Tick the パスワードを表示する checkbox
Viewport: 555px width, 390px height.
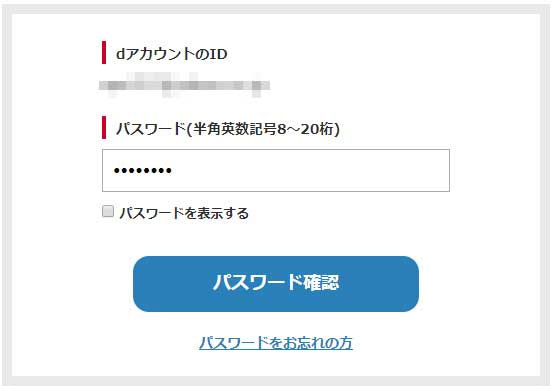[x=108, y=211]
